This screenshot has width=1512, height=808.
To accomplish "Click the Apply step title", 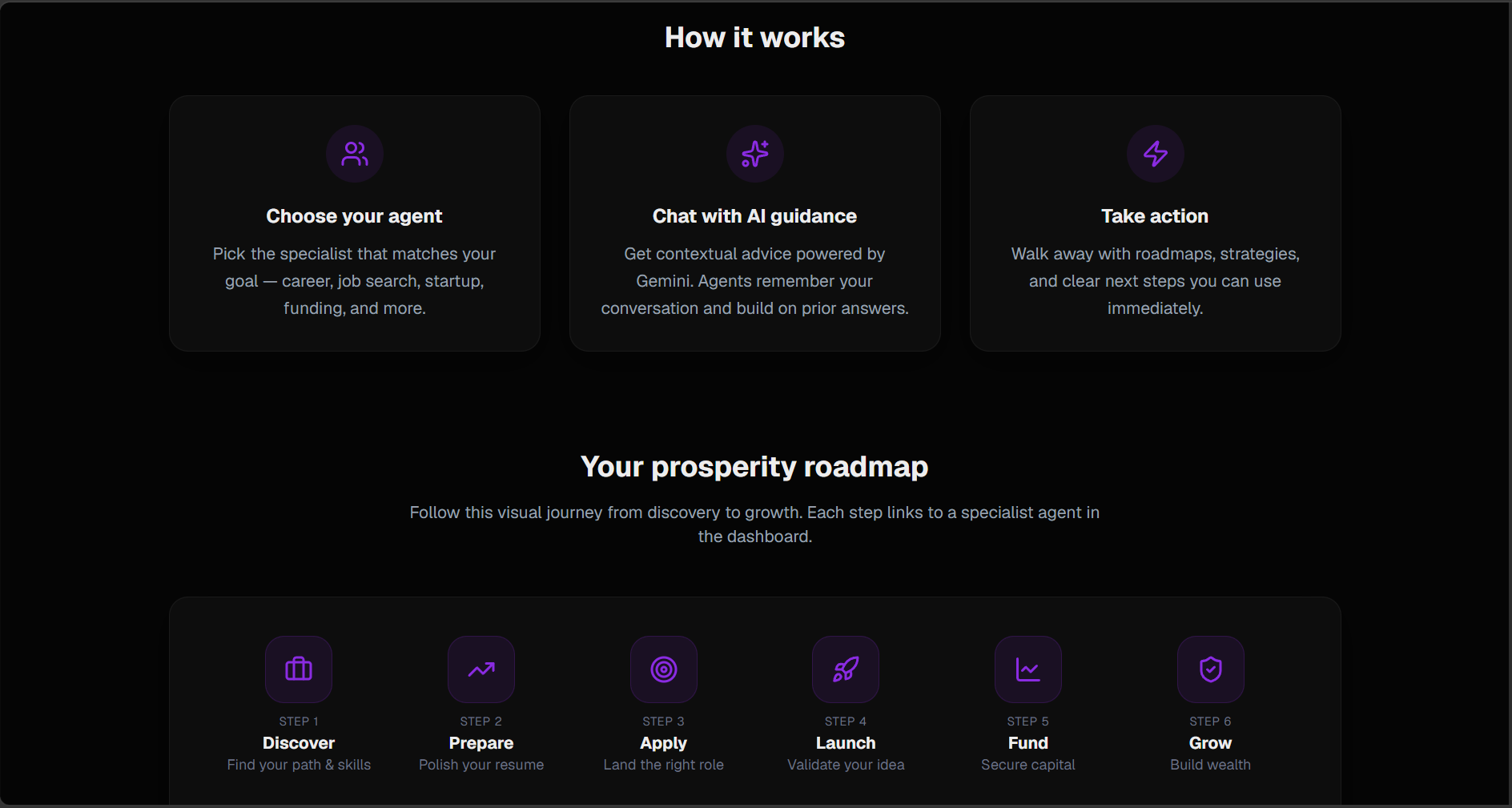I will [664, 743].
